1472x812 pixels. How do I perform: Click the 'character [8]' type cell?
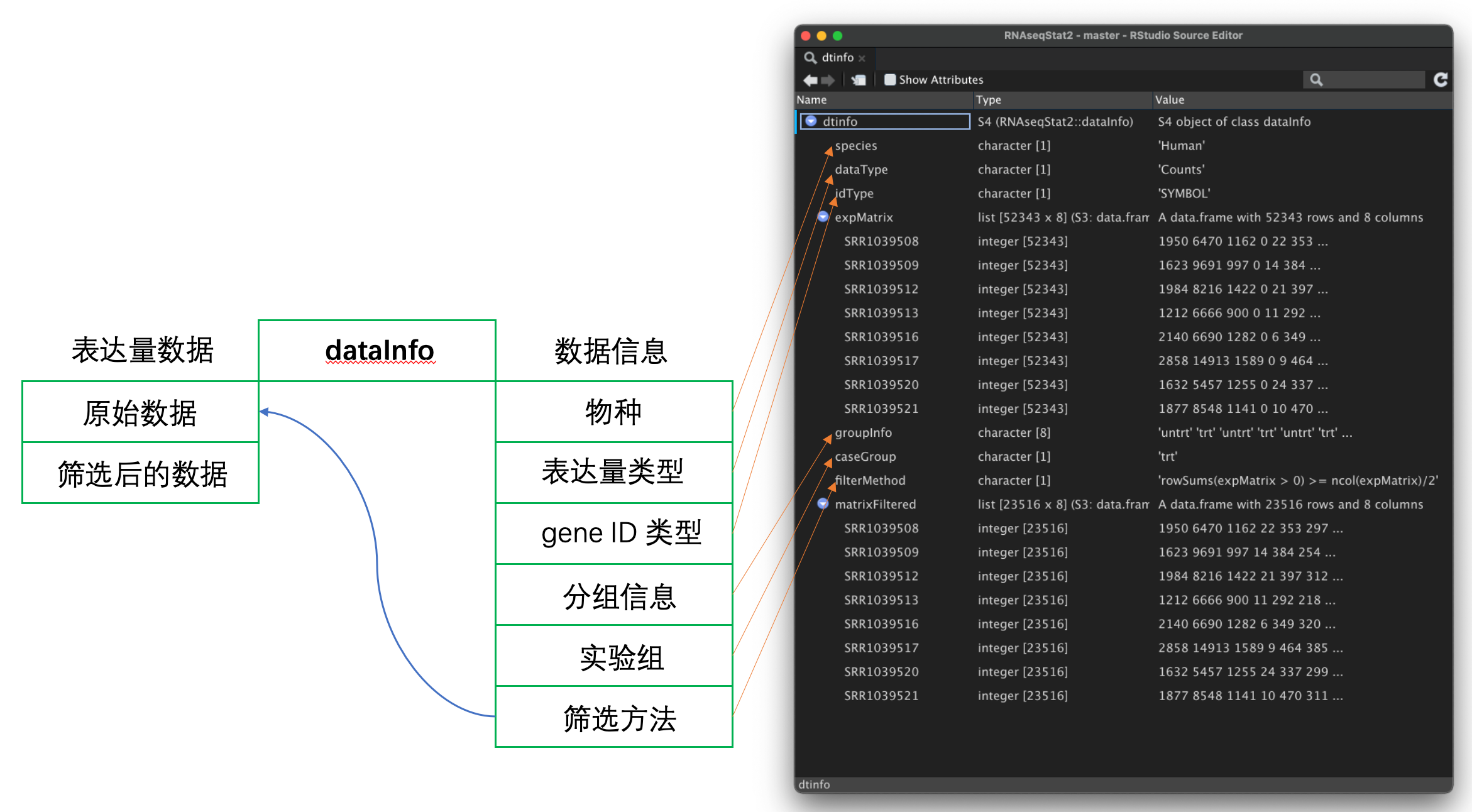1014,432
